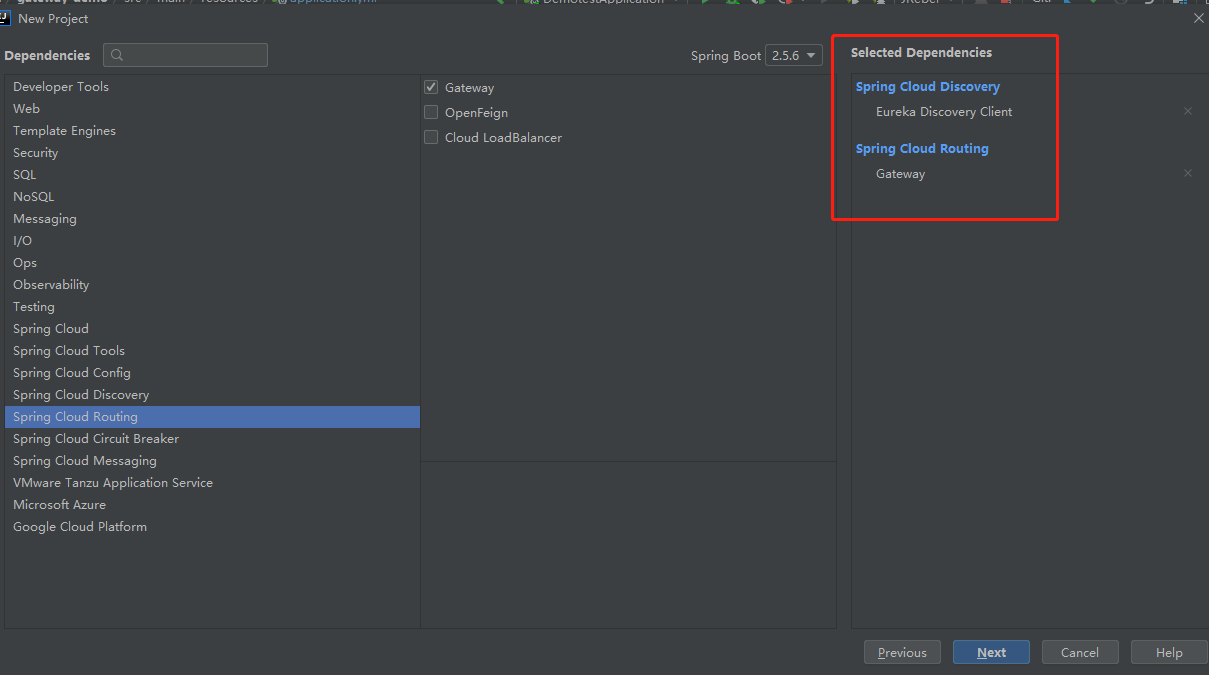
Task: Select the SQL category
Action: [212, 175]
